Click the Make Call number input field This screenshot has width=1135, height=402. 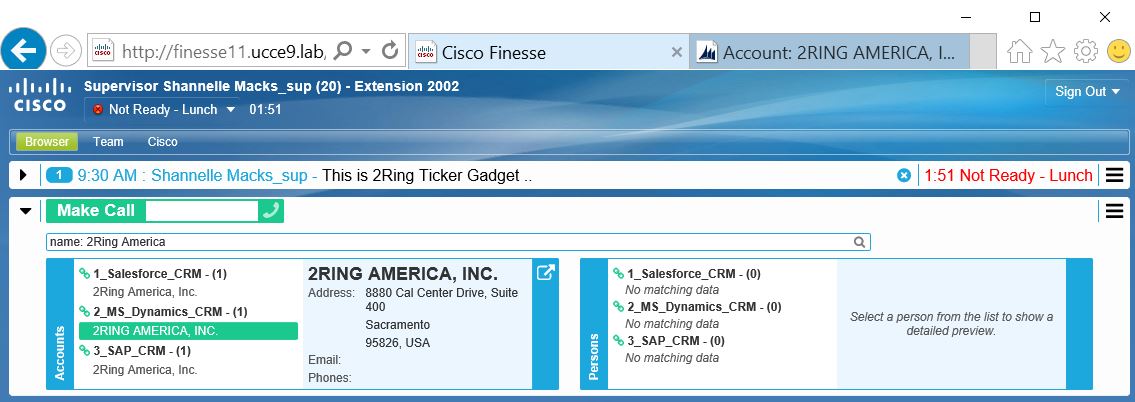200,211
